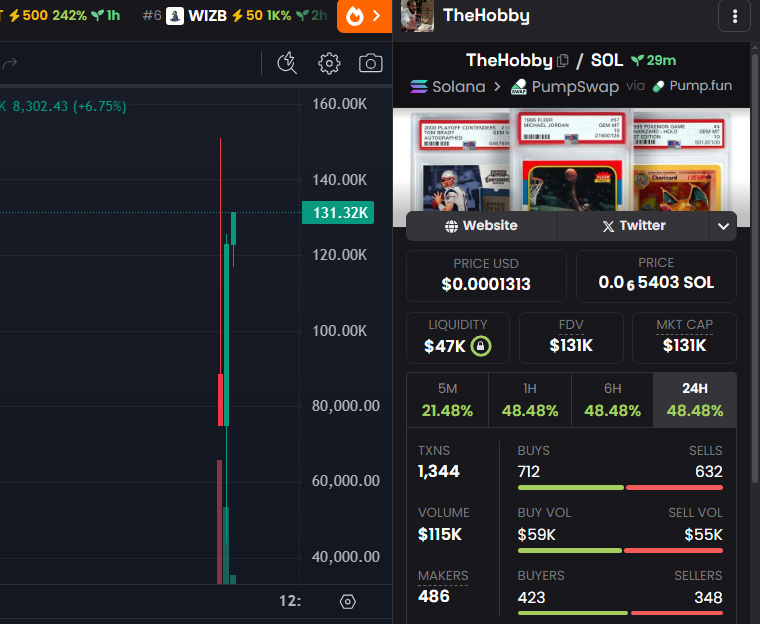Viewport: 760px width, 624px height.
Task: Click the liquidity lock icon
Action: click(480, 346)
